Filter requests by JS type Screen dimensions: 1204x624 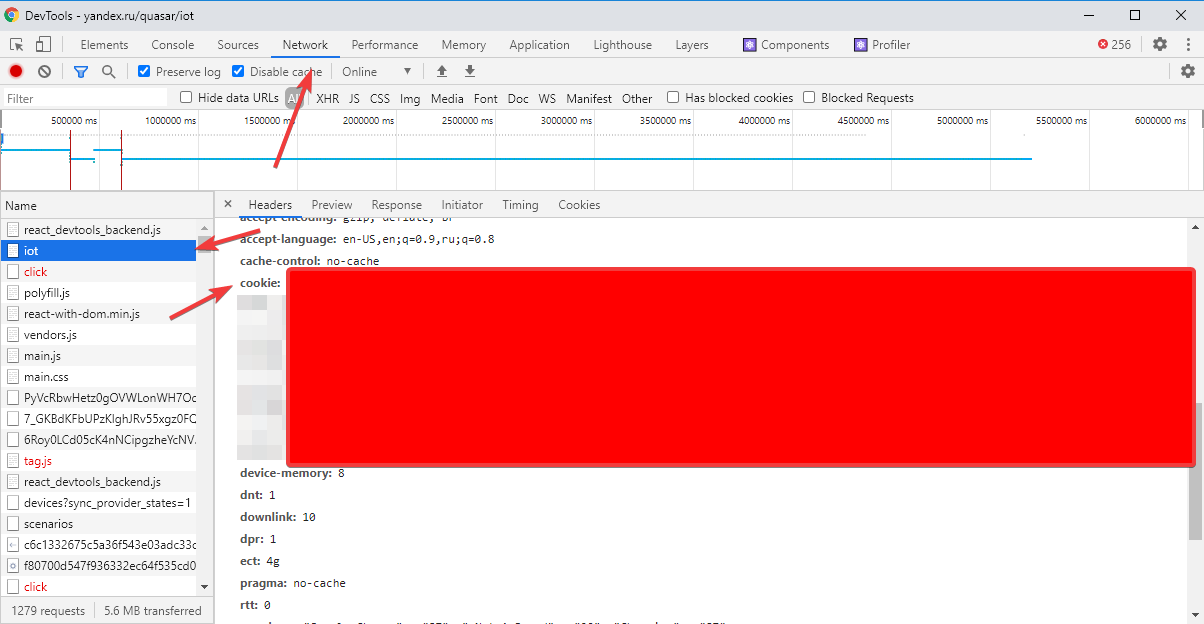pyautogui.click(x=354, y=98)
